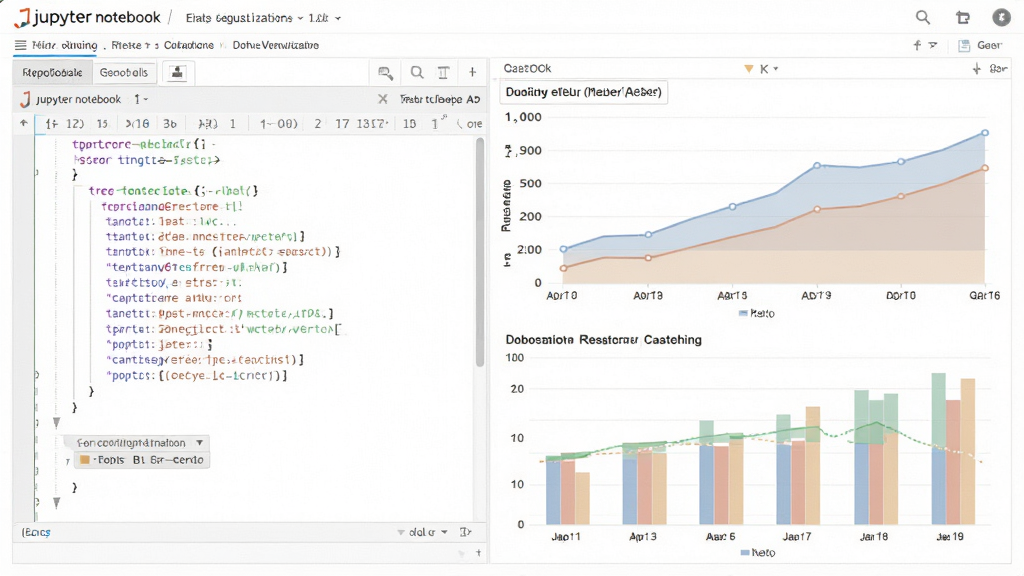
Task: Click the 17 marker on the ruler row
Action: coord(342,123)
